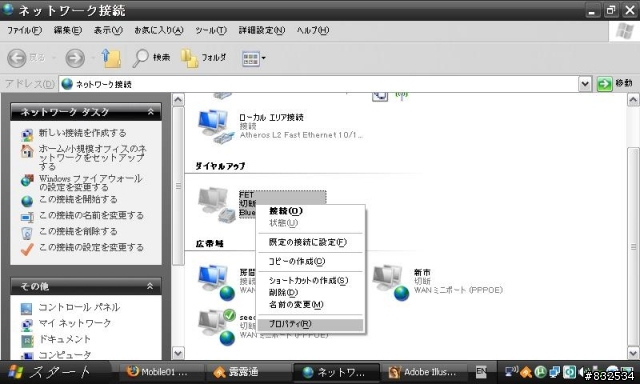Open コンピュータ link
This screenshot has height=384, width=640.
(64, 355)
